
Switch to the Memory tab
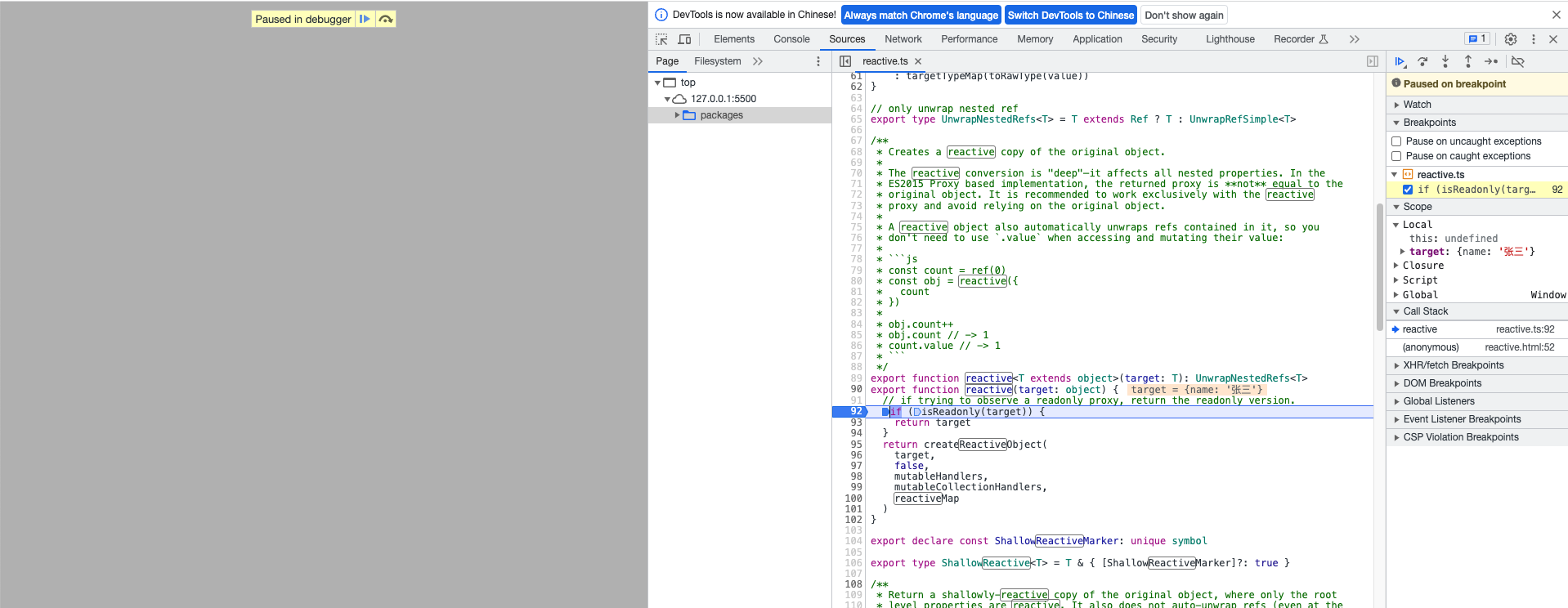1035,39
